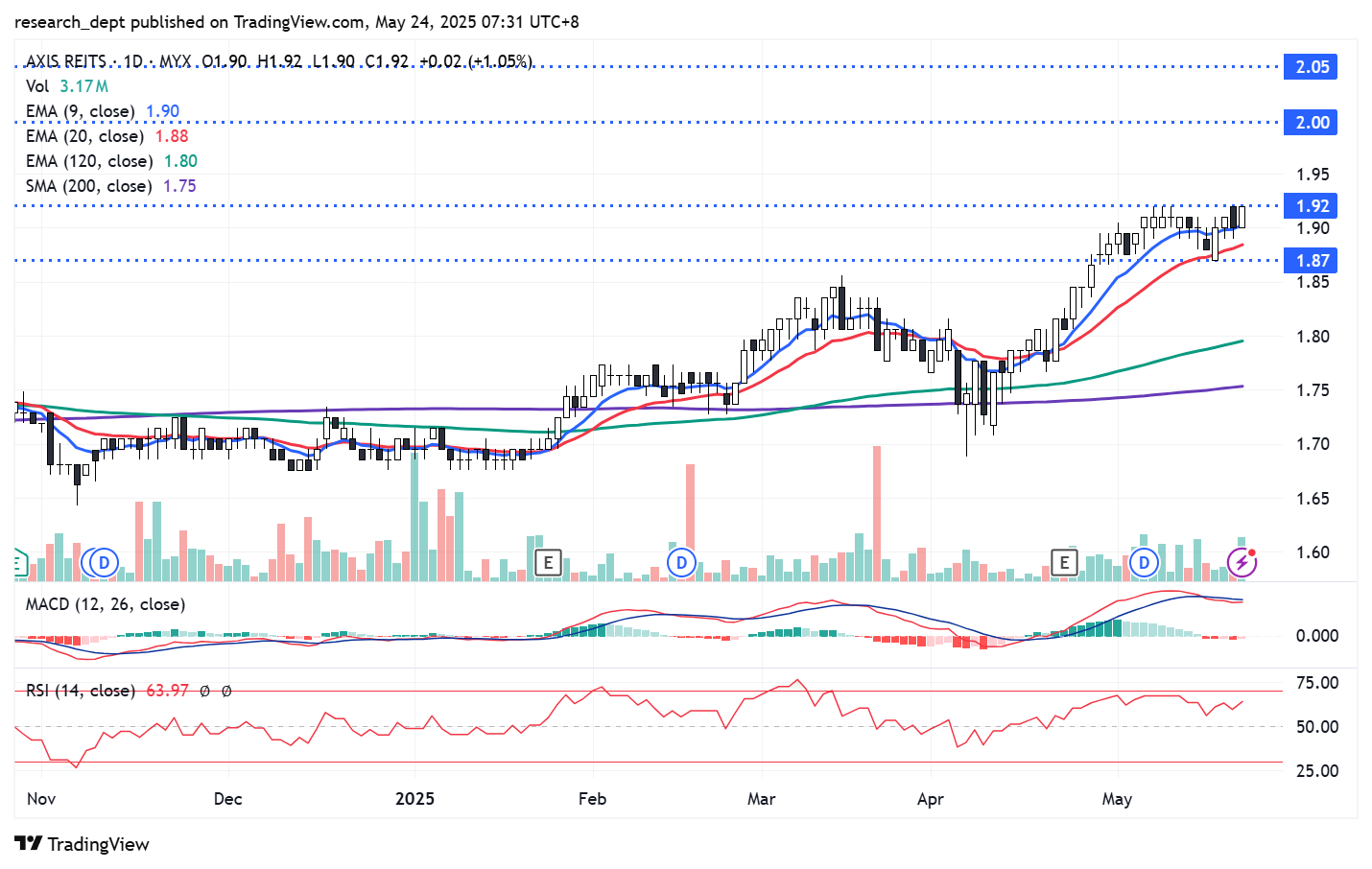1372x869 pixels.
Task: Click the AXIS REITS symbol title
Action: click(x=65, y=61)
